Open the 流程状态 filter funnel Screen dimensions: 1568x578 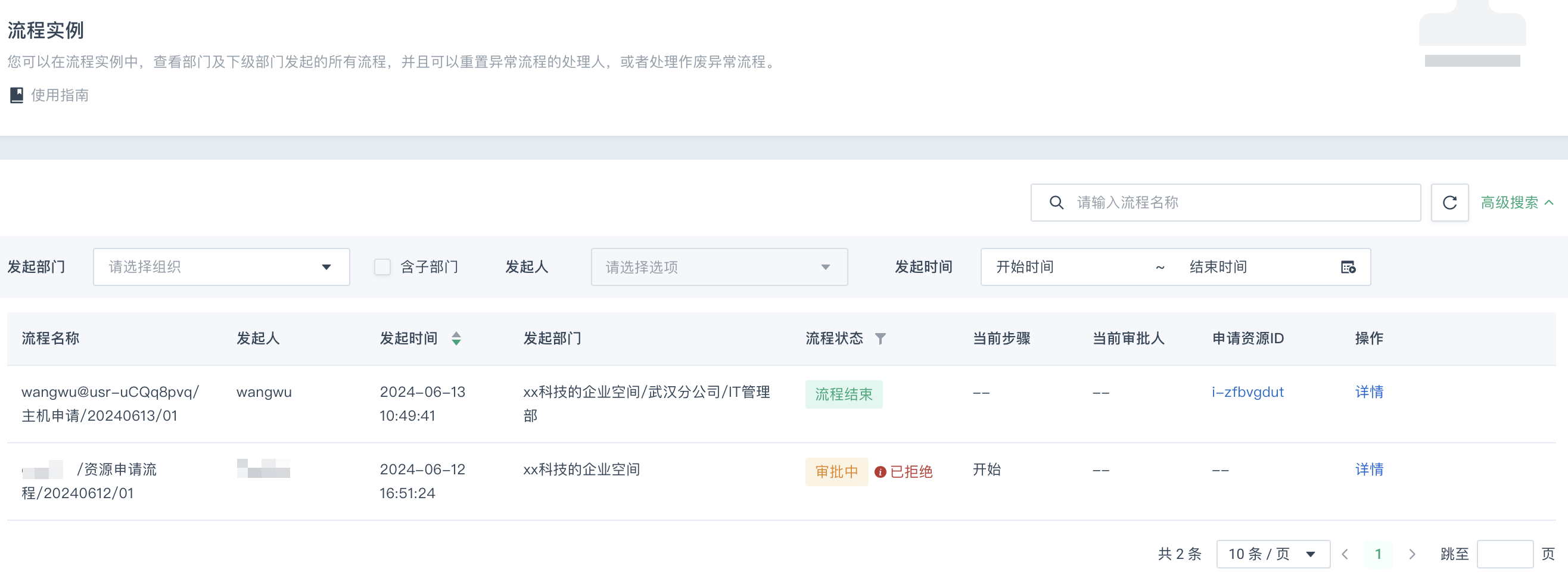click(x=880, y=338)
